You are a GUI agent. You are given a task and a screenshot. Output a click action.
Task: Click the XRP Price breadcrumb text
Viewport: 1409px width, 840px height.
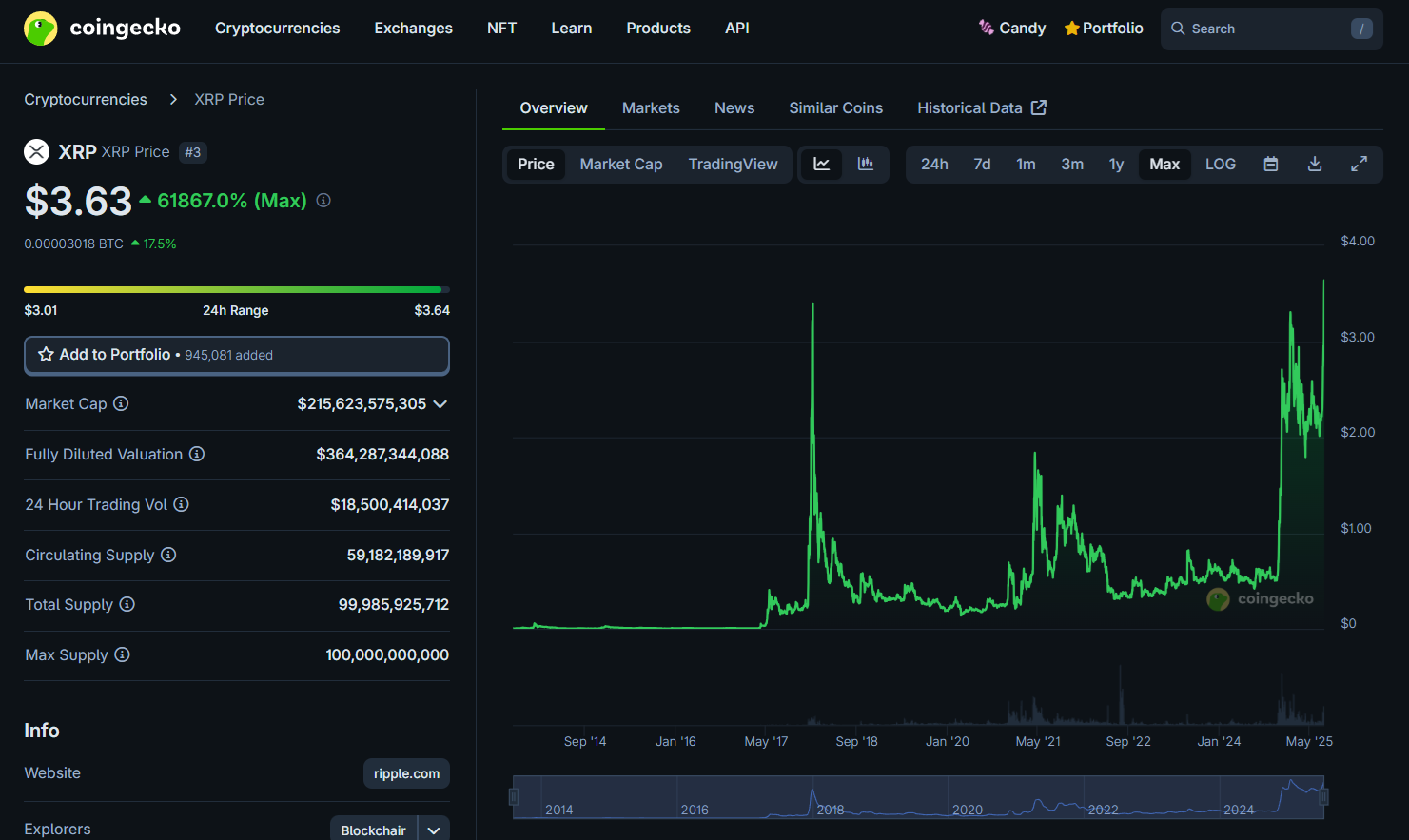coord(229,99)
